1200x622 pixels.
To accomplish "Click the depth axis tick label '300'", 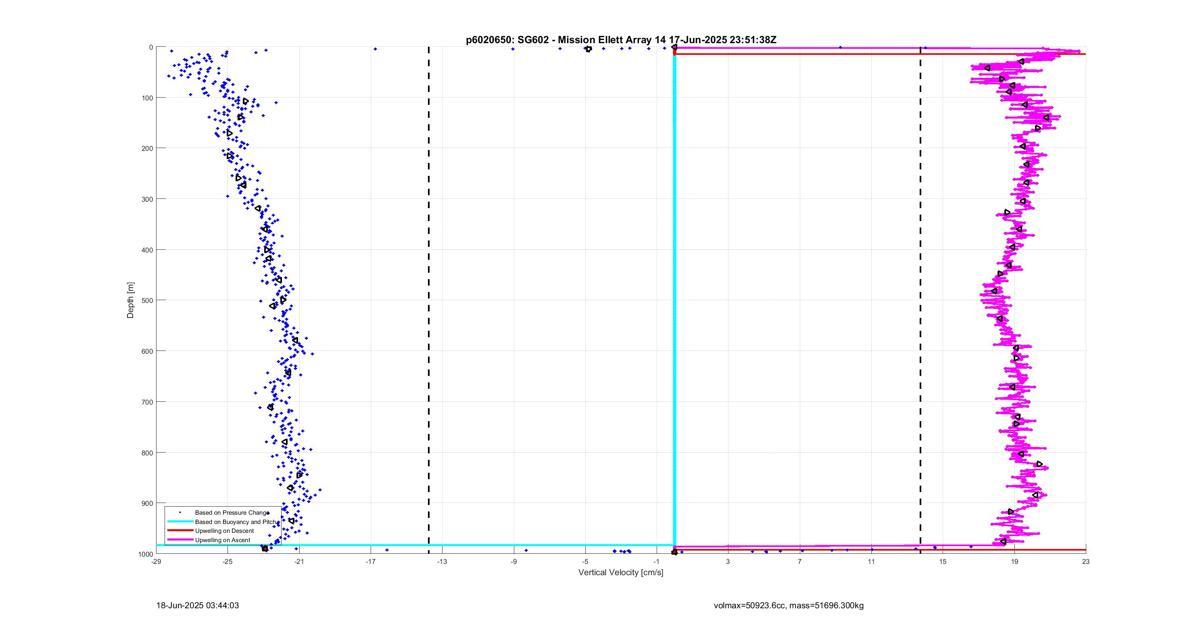I will pyautogui.click(x=146, y=199).
